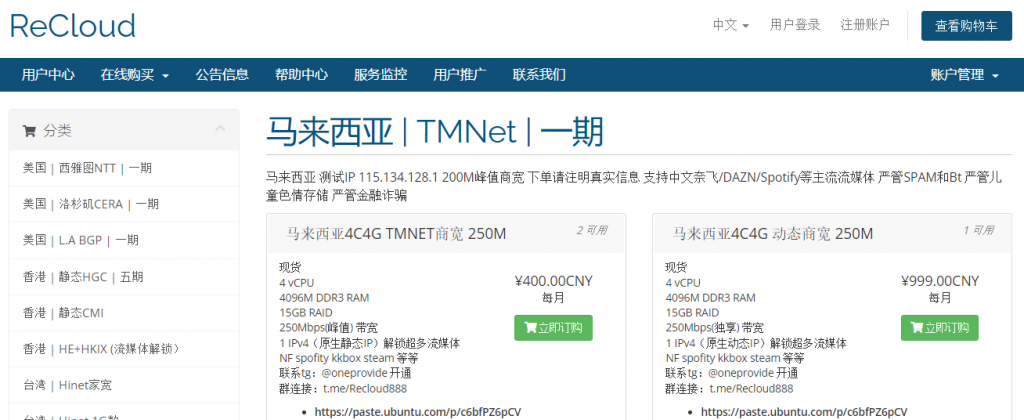Click the ¥400.00CNY price text

553,282
